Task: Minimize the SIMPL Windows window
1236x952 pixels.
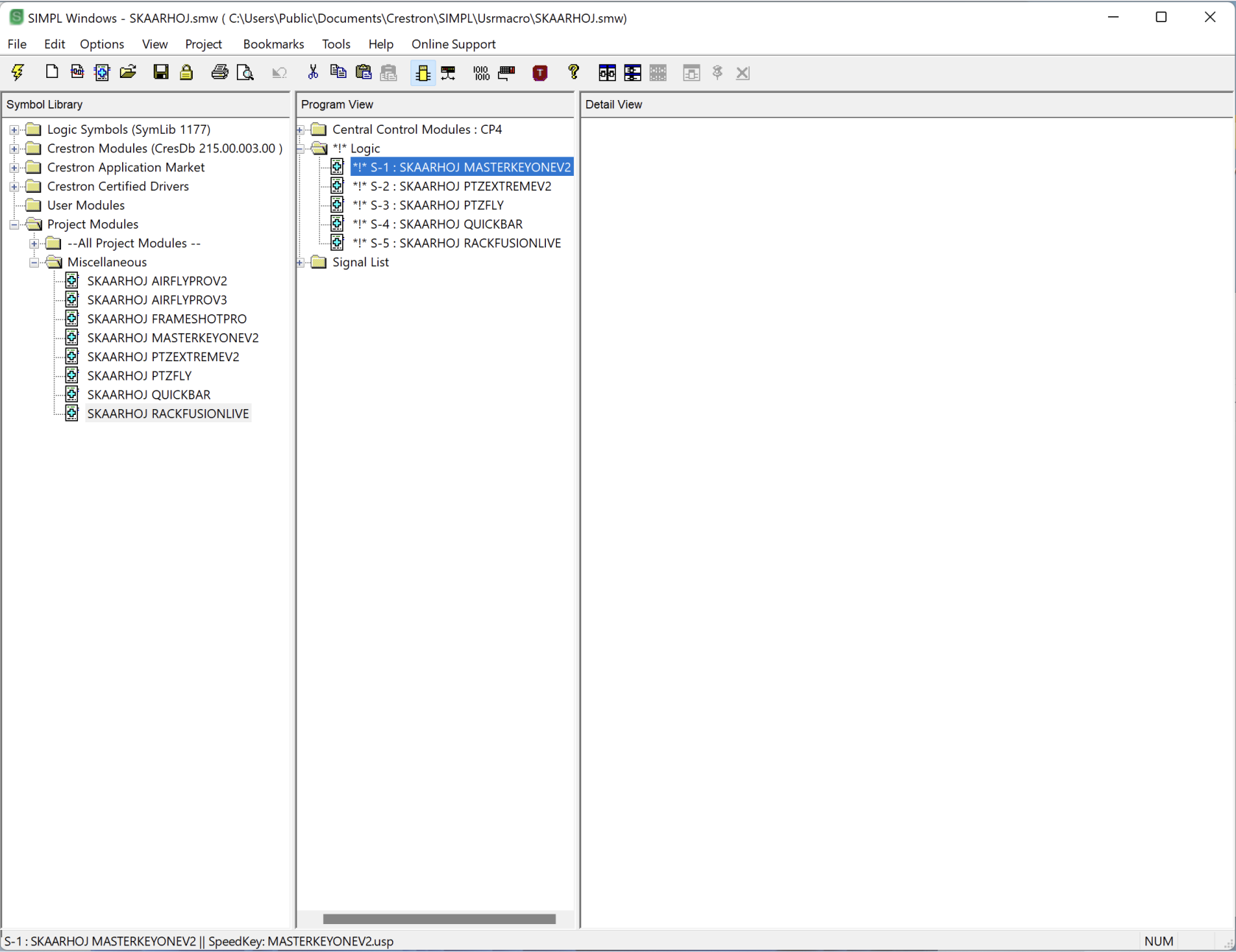Action: pyautogui.click(x=1113, y=17)
